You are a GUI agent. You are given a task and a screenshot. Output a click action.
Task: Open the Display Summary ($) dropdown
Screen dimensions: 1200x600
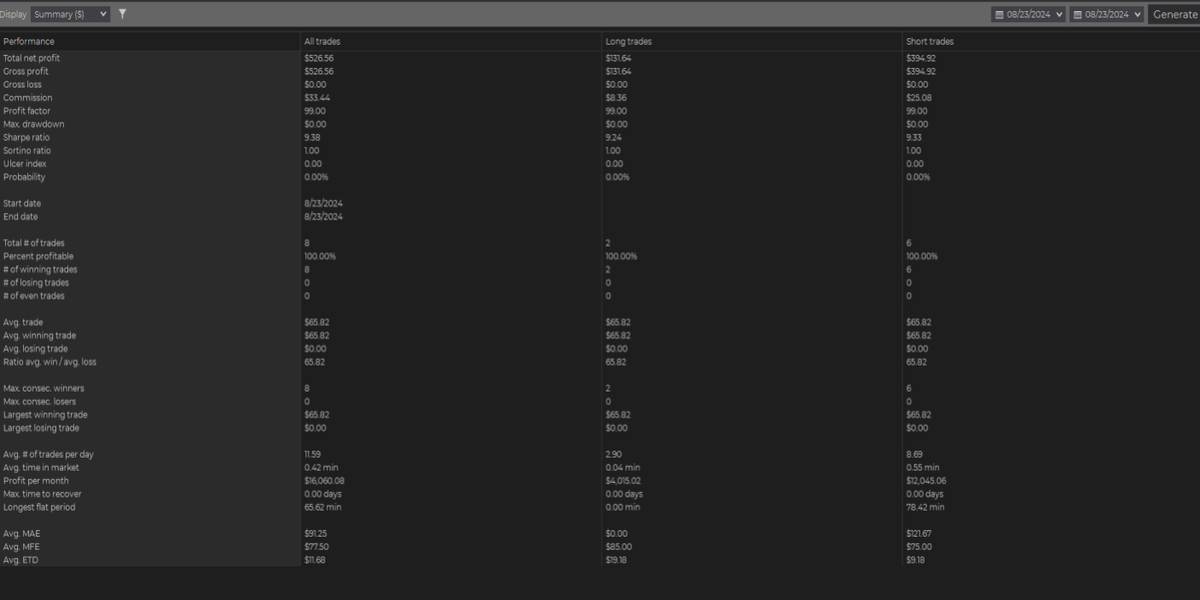pyautogui.click(x=70, y=14)
